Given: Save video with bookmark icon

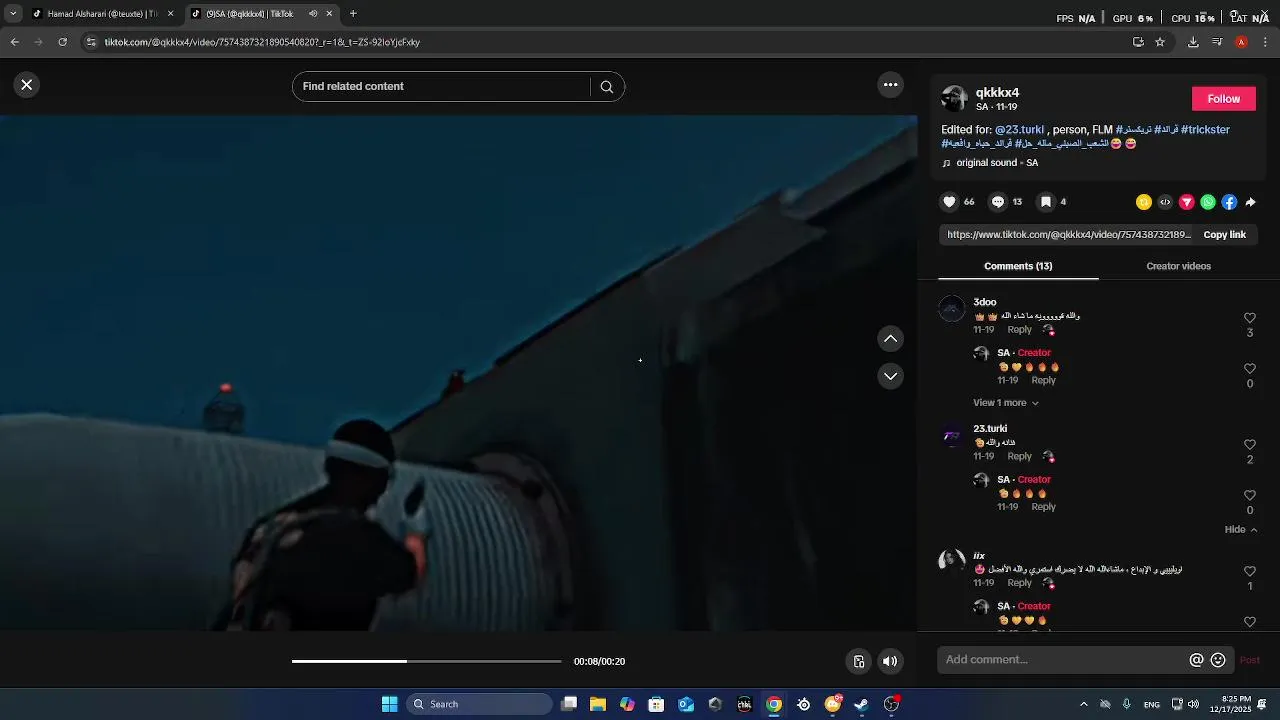Looking at the screenshot, I should [1045, 202].
